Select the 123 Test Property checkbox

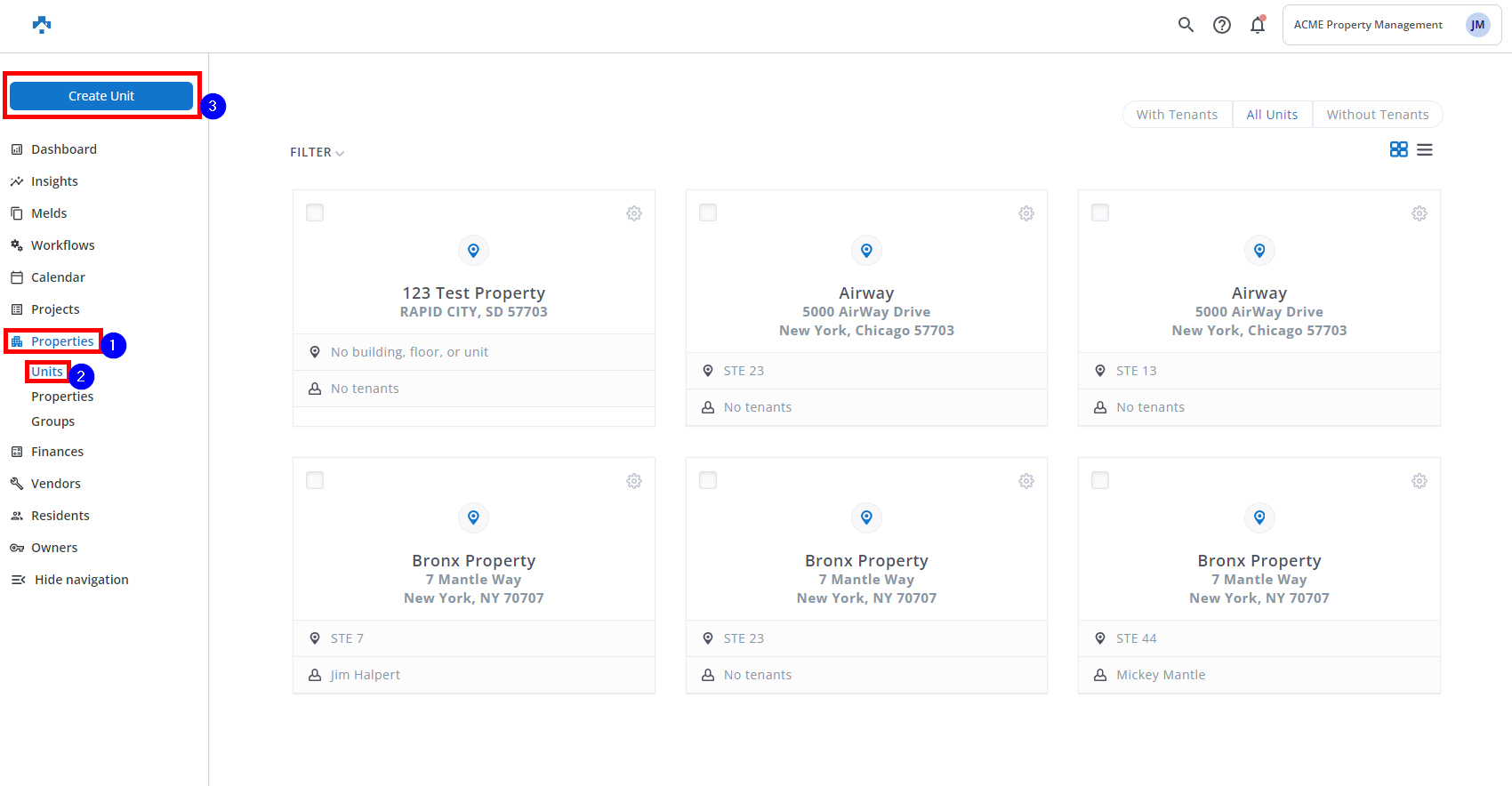[315, 213]
